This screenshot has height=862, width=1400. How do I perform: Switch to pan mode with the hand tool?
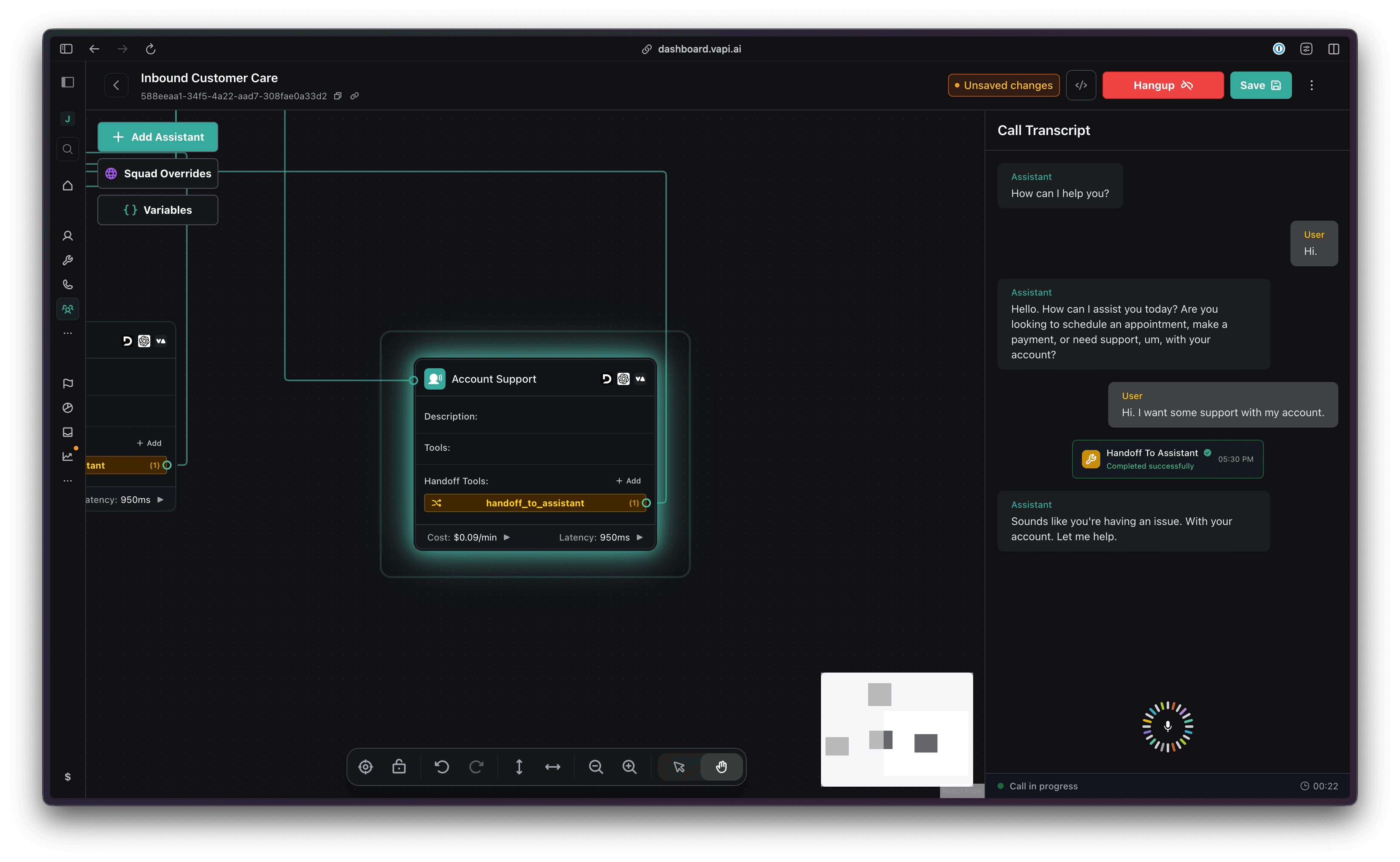coord(721,767)
